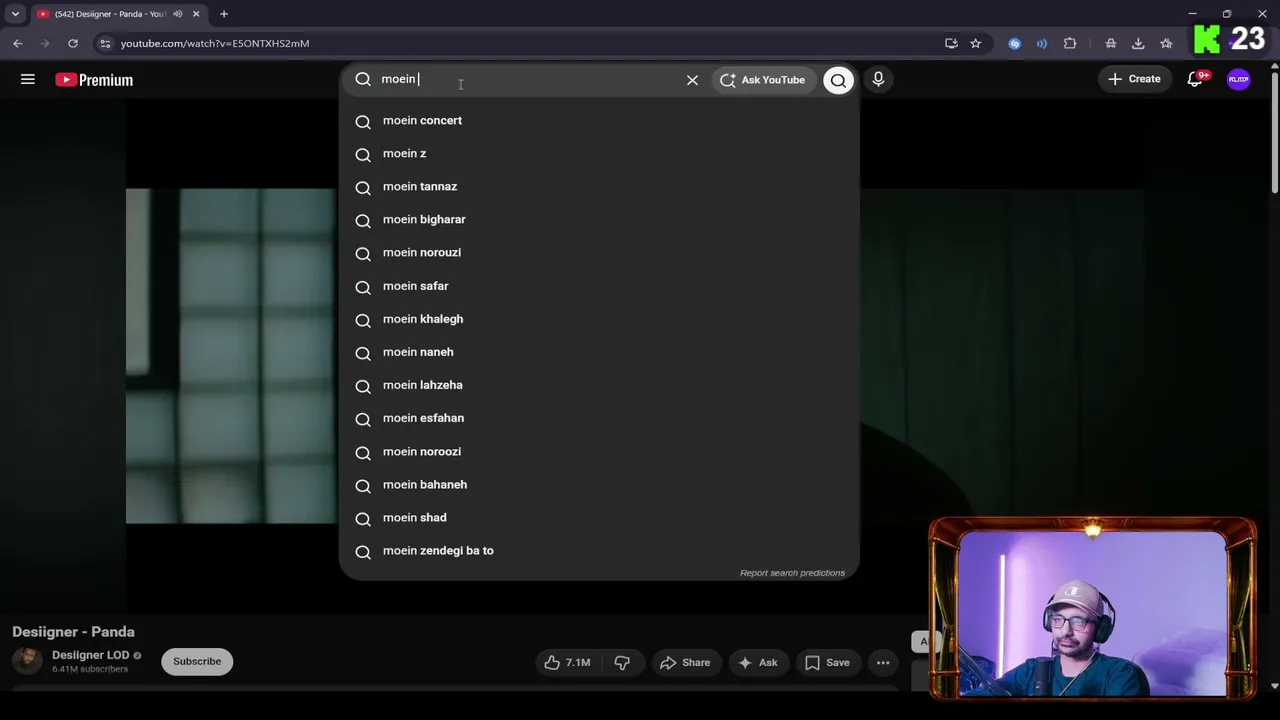Viewport: 1280px width, 720px height.
Task: Share the Desiigner Panda video
Action: coord(685,662)
